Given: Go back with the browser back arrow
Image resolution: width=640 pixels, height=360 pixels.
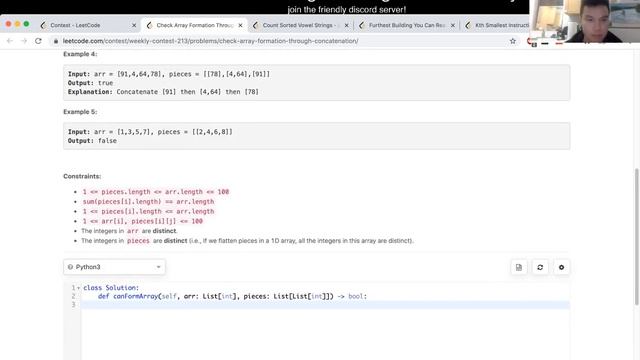Looking at the screenshot, I should [x=10, y=41].
